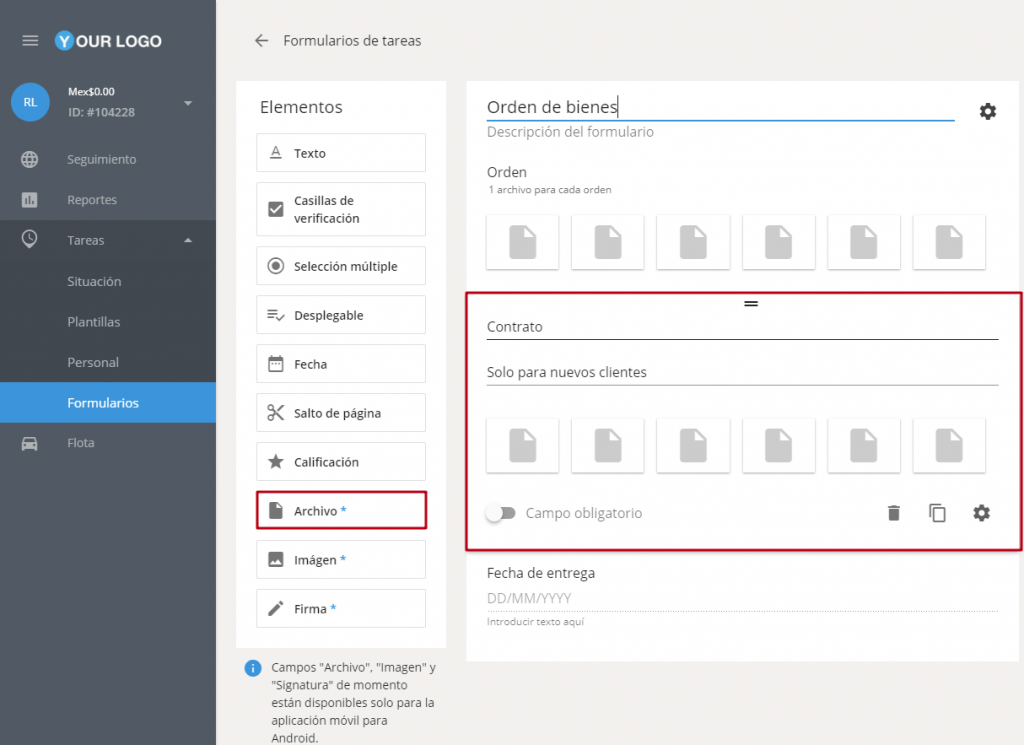
Task: Open Plantillas under Tareas
Action: point(93,322)
